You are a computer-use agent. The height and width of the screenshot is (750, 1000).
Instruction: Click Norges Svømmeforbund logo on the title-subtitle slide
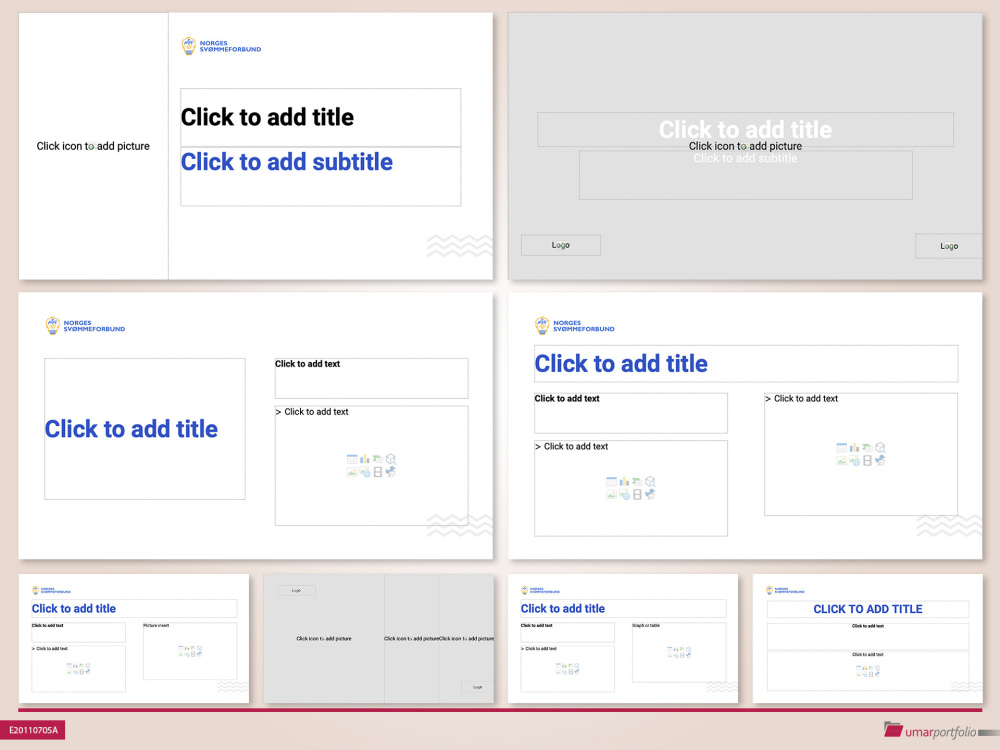(221, 46)
